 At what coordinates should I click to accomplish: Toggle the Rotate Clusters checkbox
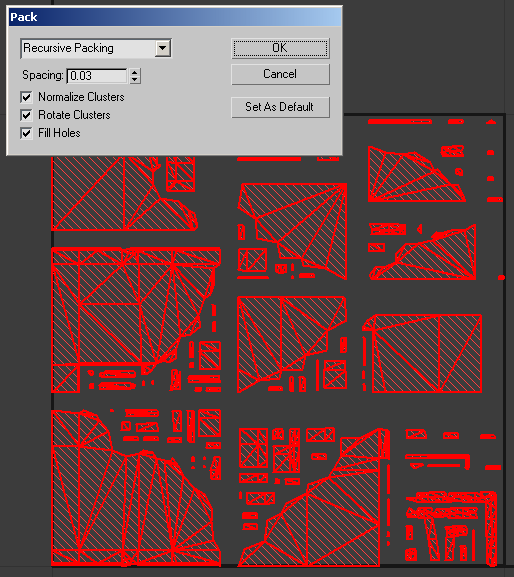[26, 115]
